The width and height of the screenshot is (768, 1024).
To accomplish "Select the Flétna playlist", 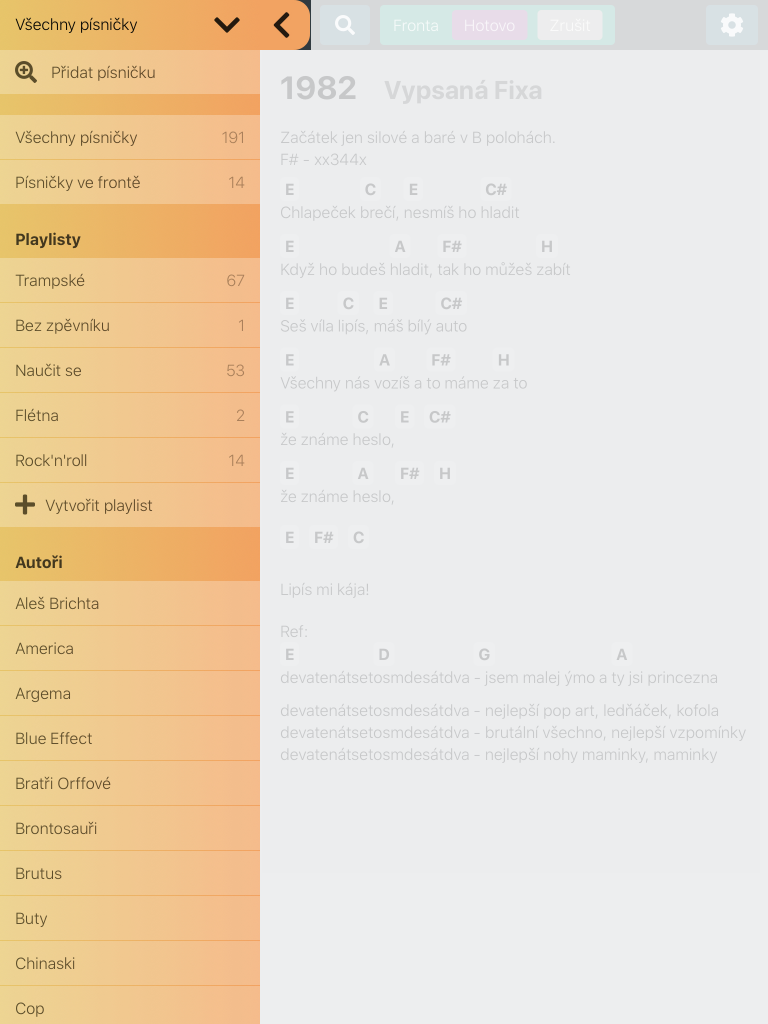I will point(130,416).
